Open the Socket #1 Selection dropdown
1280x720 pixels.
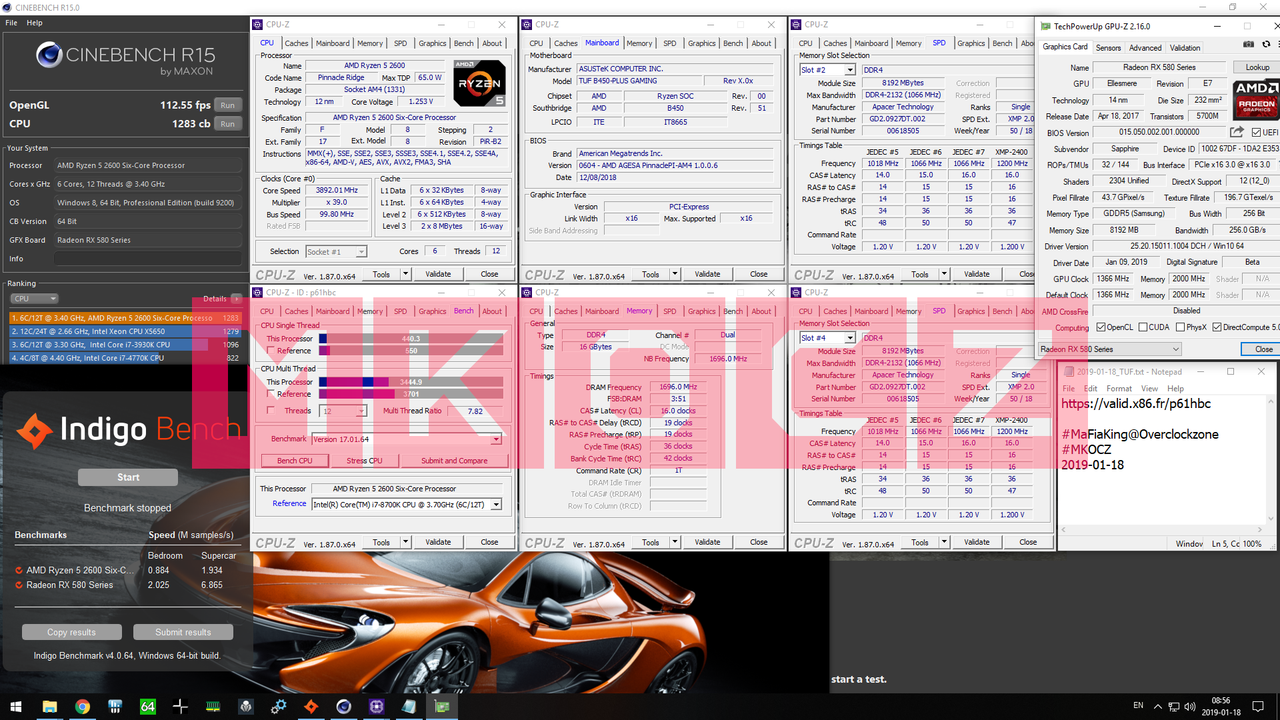tap(336, 252)
